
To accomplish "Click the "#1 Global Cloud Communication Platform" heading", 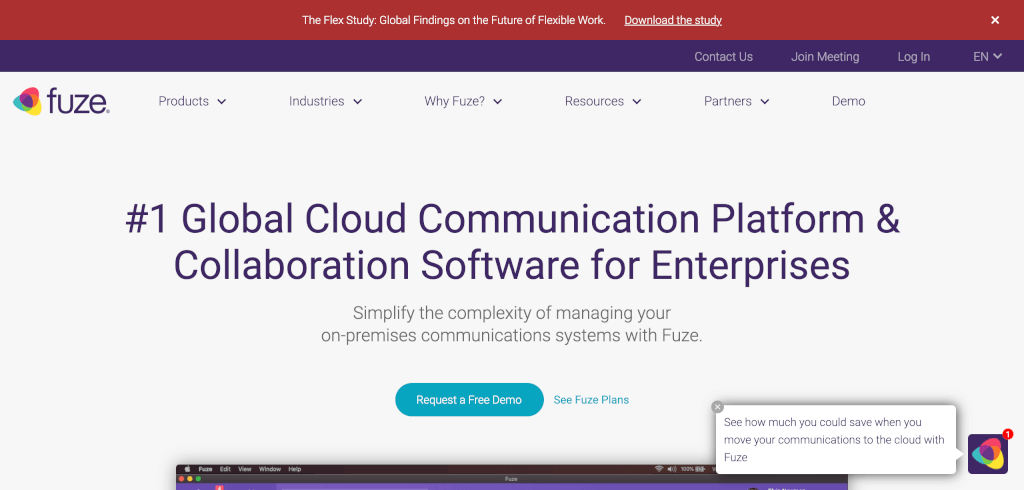I will click(x=512, y=242).
